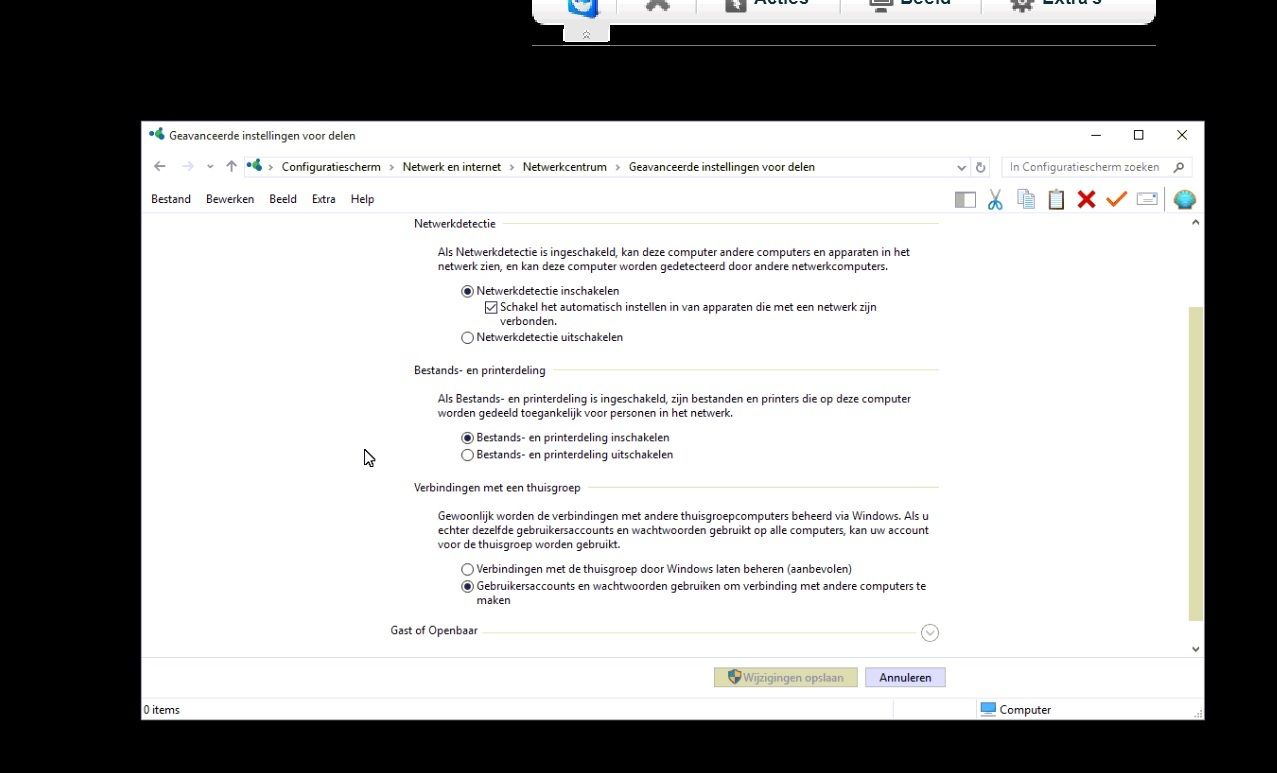Click the window resize grip corner
The image size is (1277, 773).
tap(1197, 712)
